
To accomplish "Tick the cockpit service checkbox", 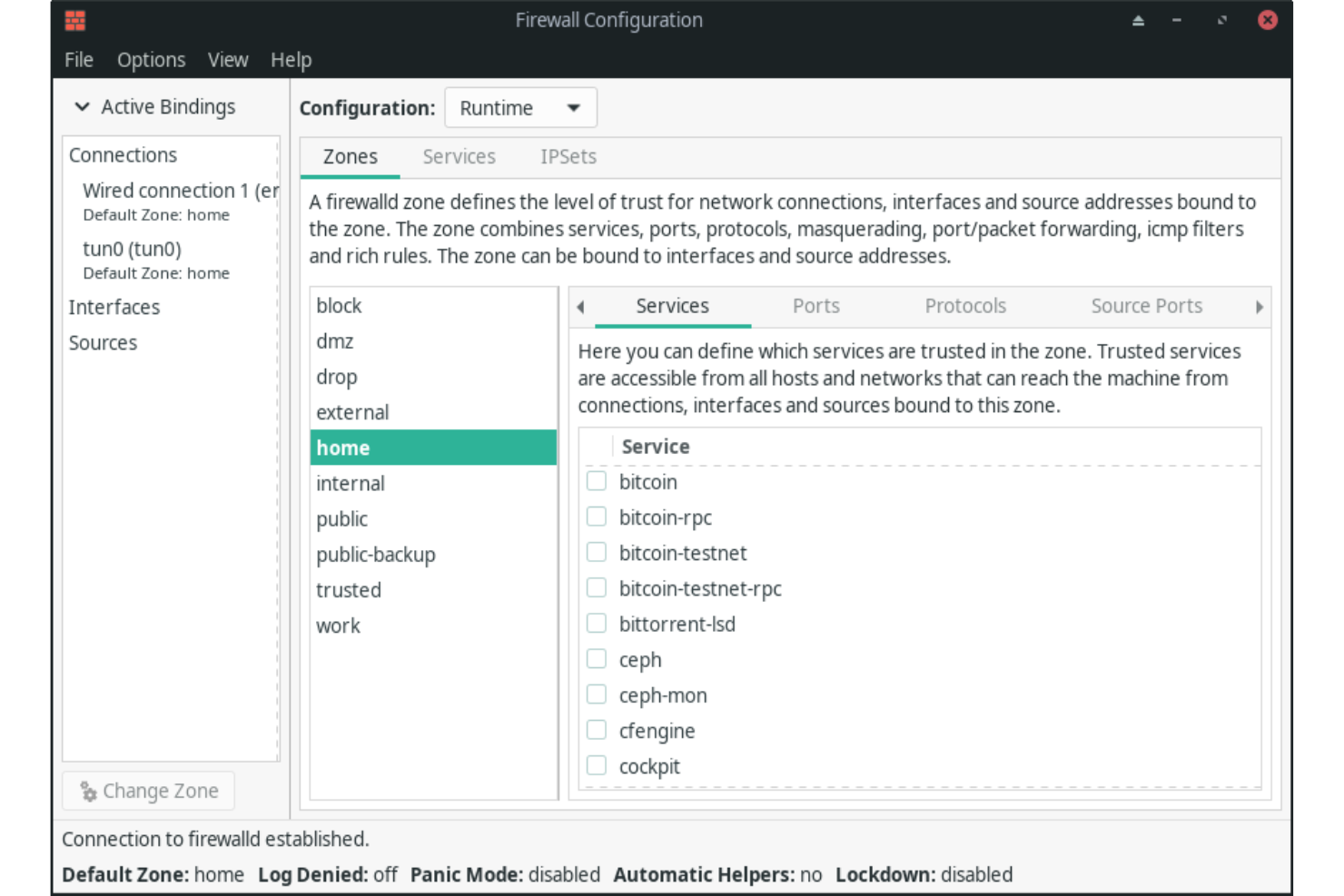I will (597, 765).
